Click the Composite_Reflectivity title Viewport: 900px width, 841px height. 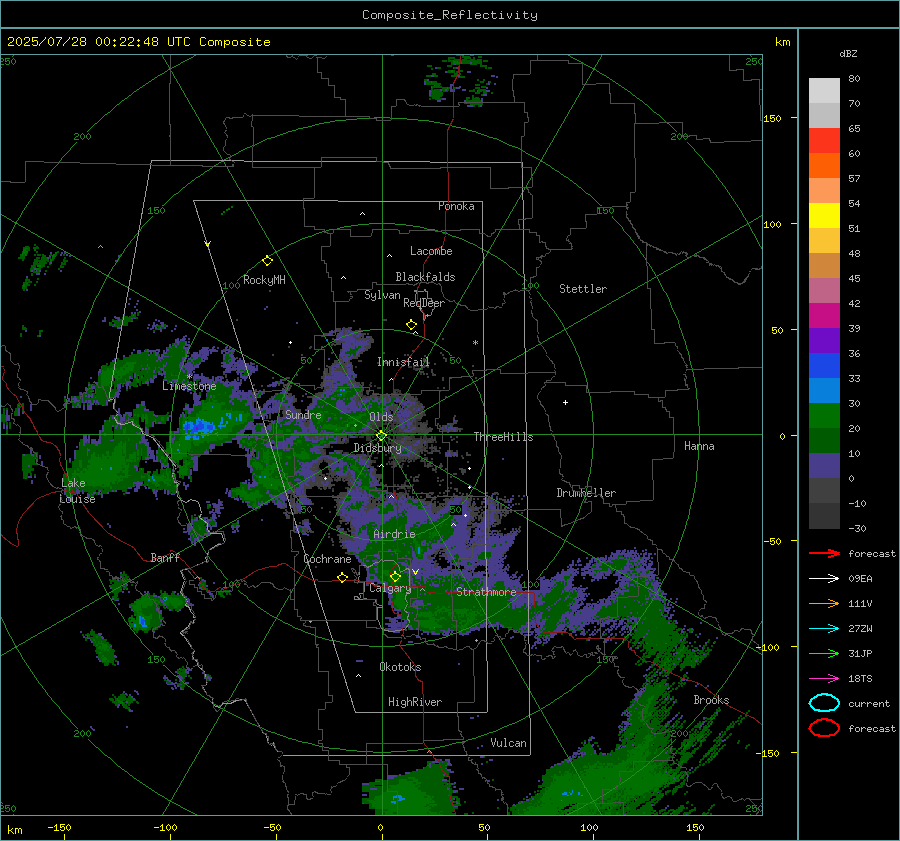click(449, 15)
